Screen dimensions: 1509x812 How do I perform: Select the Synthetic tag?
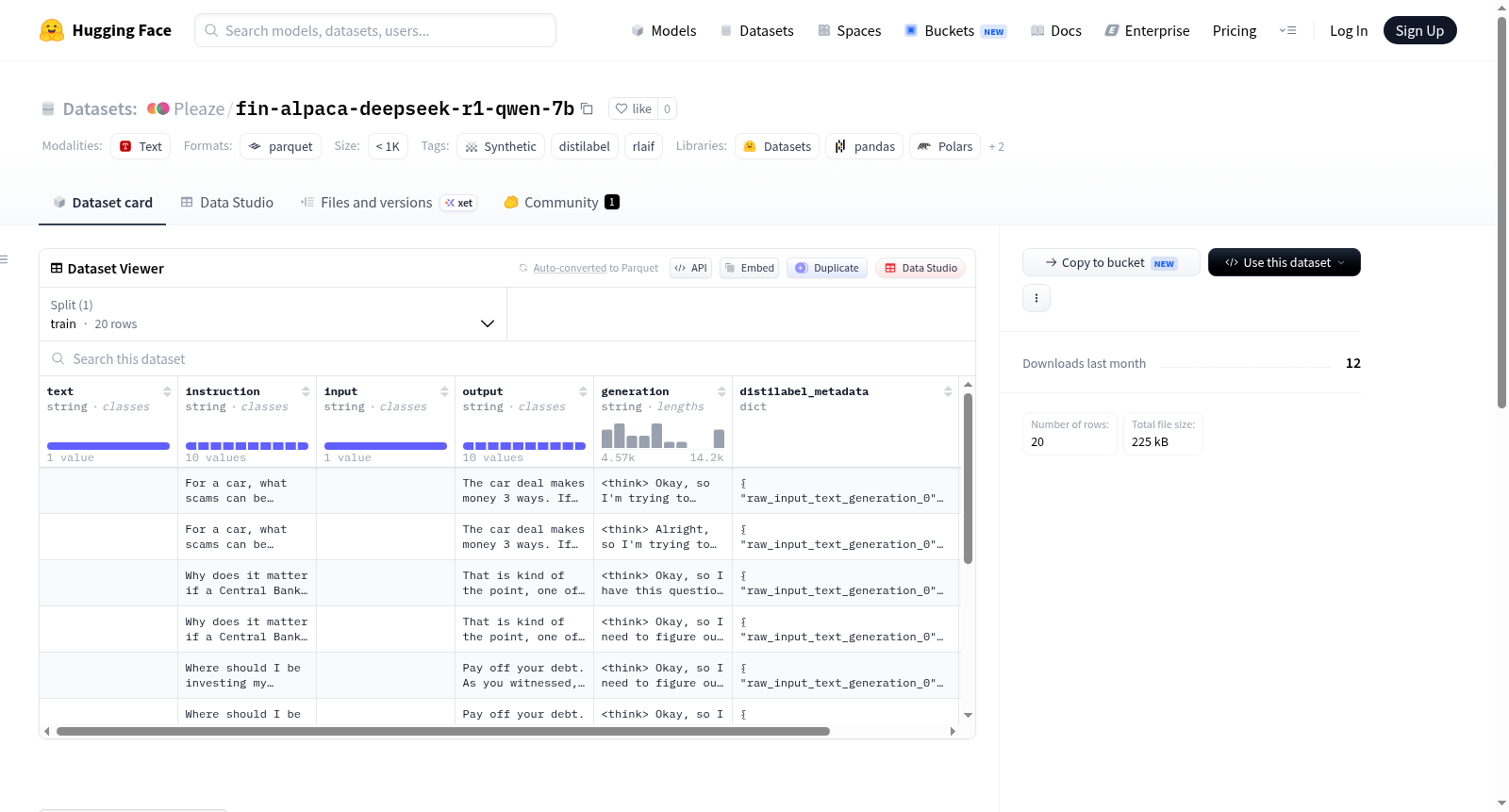(501, 146)
